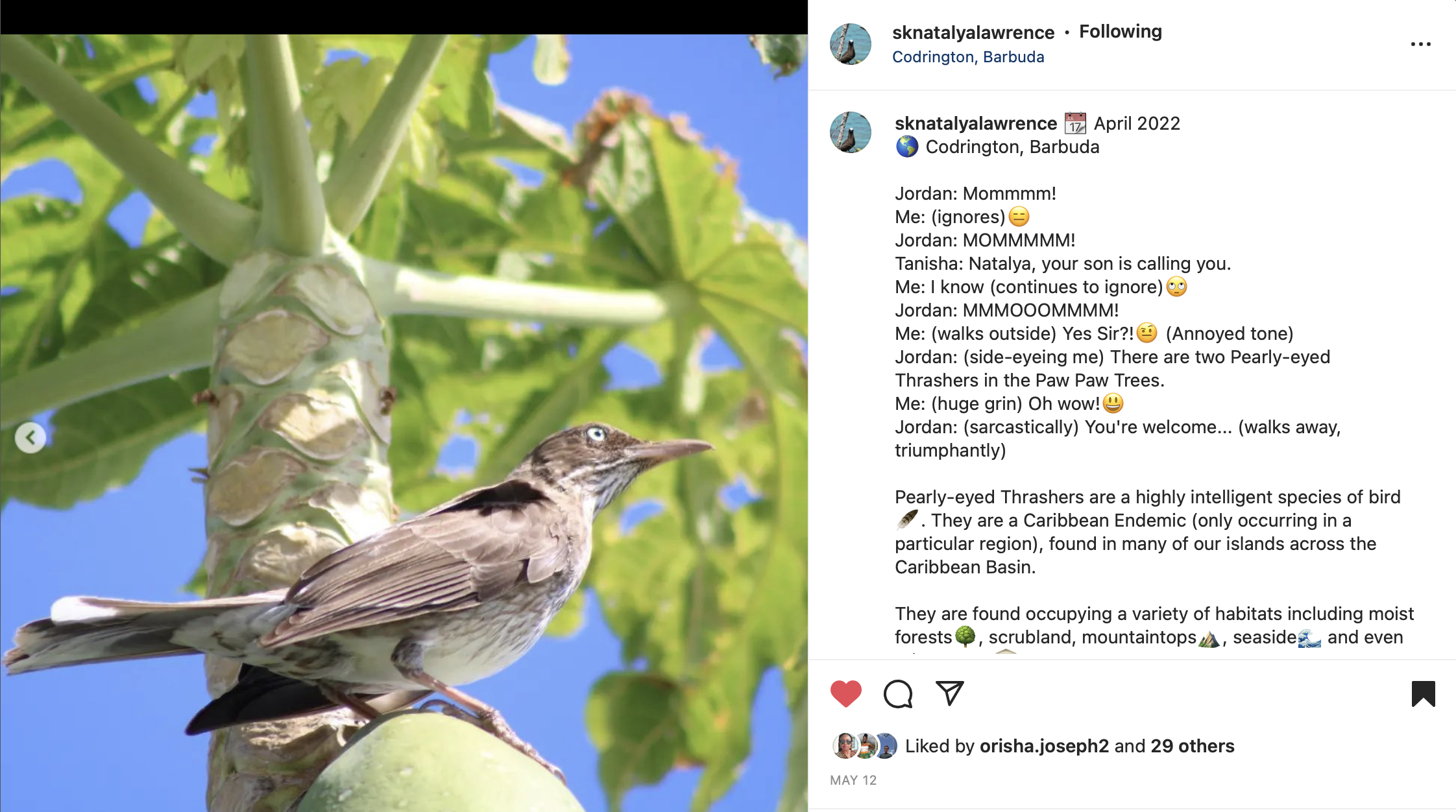Open Codrington, Barbuda location link
Screen dimensions: 1456x812
(x=968, y=57)
